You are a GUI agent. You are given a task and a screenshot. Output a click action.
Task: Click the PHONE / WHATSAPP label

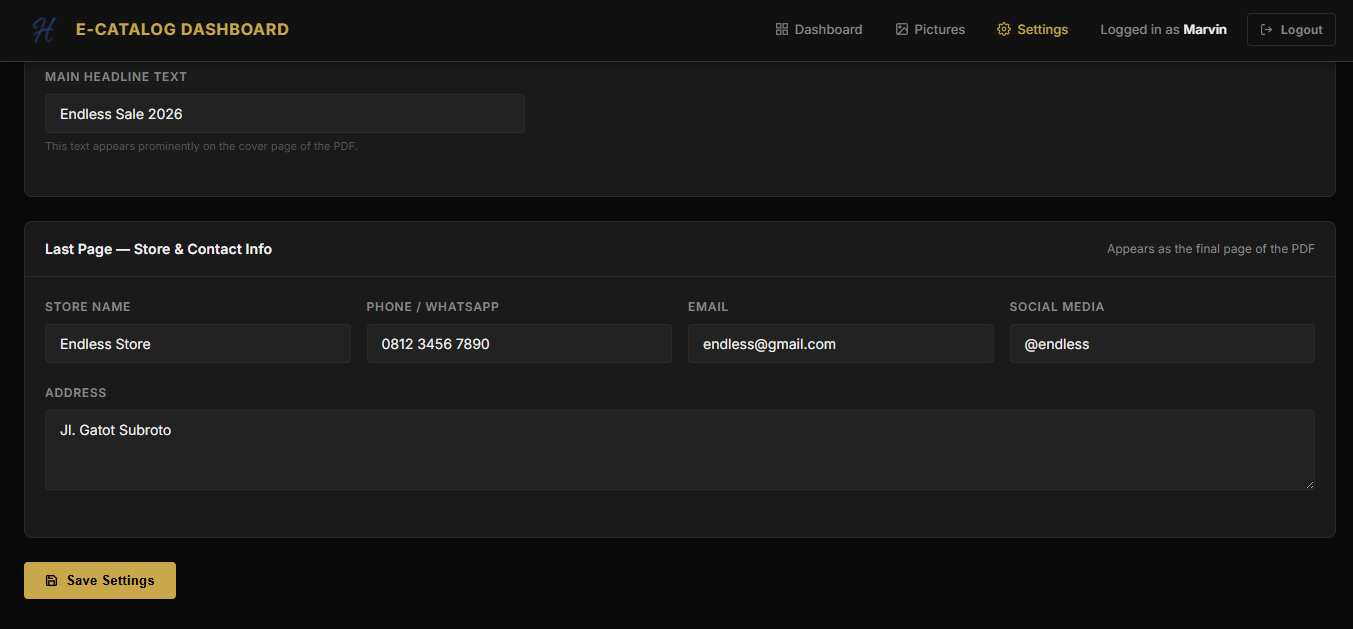coord(433,307)
